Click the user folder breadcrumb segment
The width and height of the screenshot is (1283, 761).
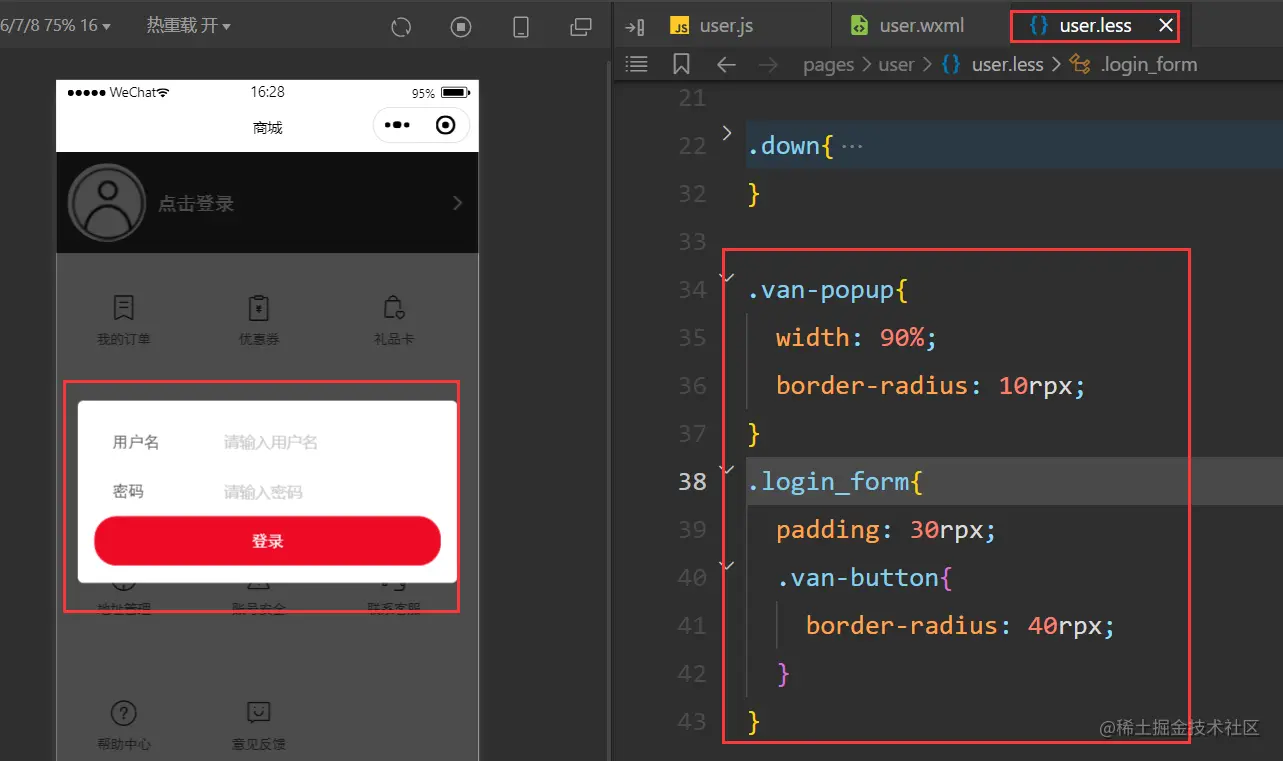[x=896, y=65]
